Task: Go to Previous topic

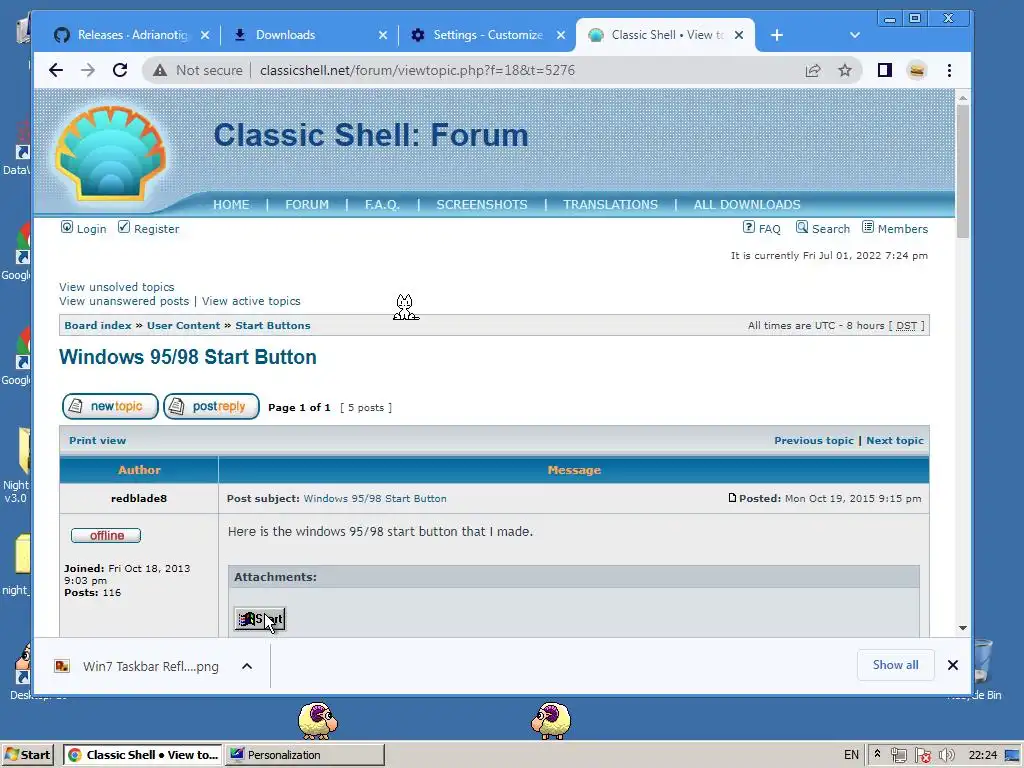Action: tap(814, 440)
